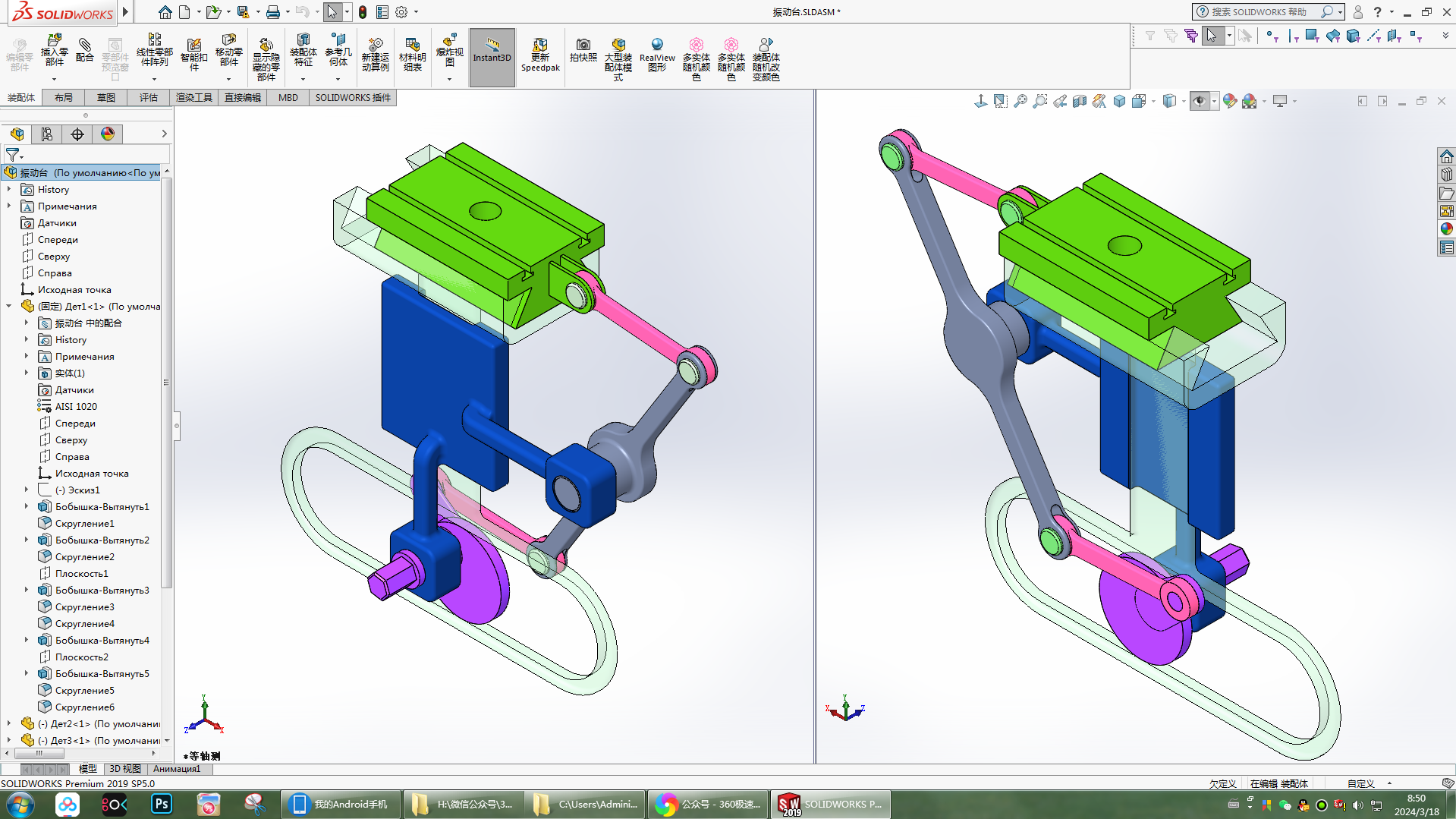Click the 拍快照 snapshot button
The height and width of the screenshot is (819, 1456).
coord(583,50)
